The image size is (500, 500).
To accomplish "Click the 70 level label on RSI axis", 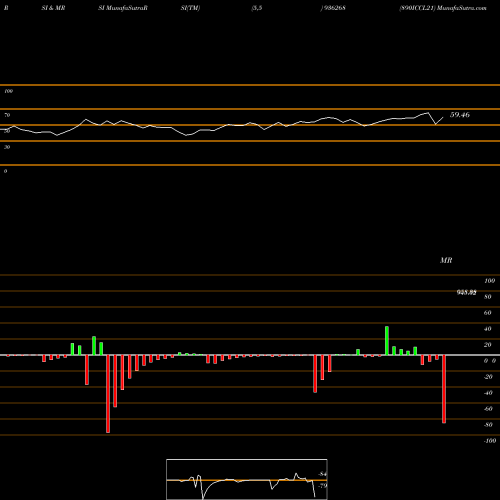I will (7, 115).
